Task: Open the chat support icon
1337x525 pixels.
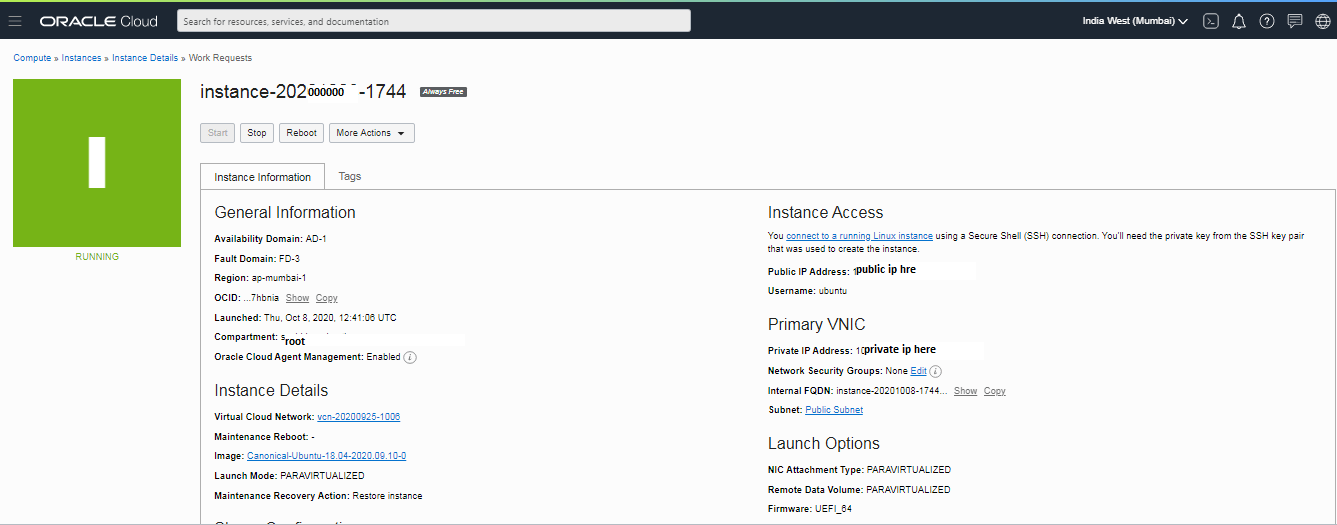Action: coord(1295,21)
